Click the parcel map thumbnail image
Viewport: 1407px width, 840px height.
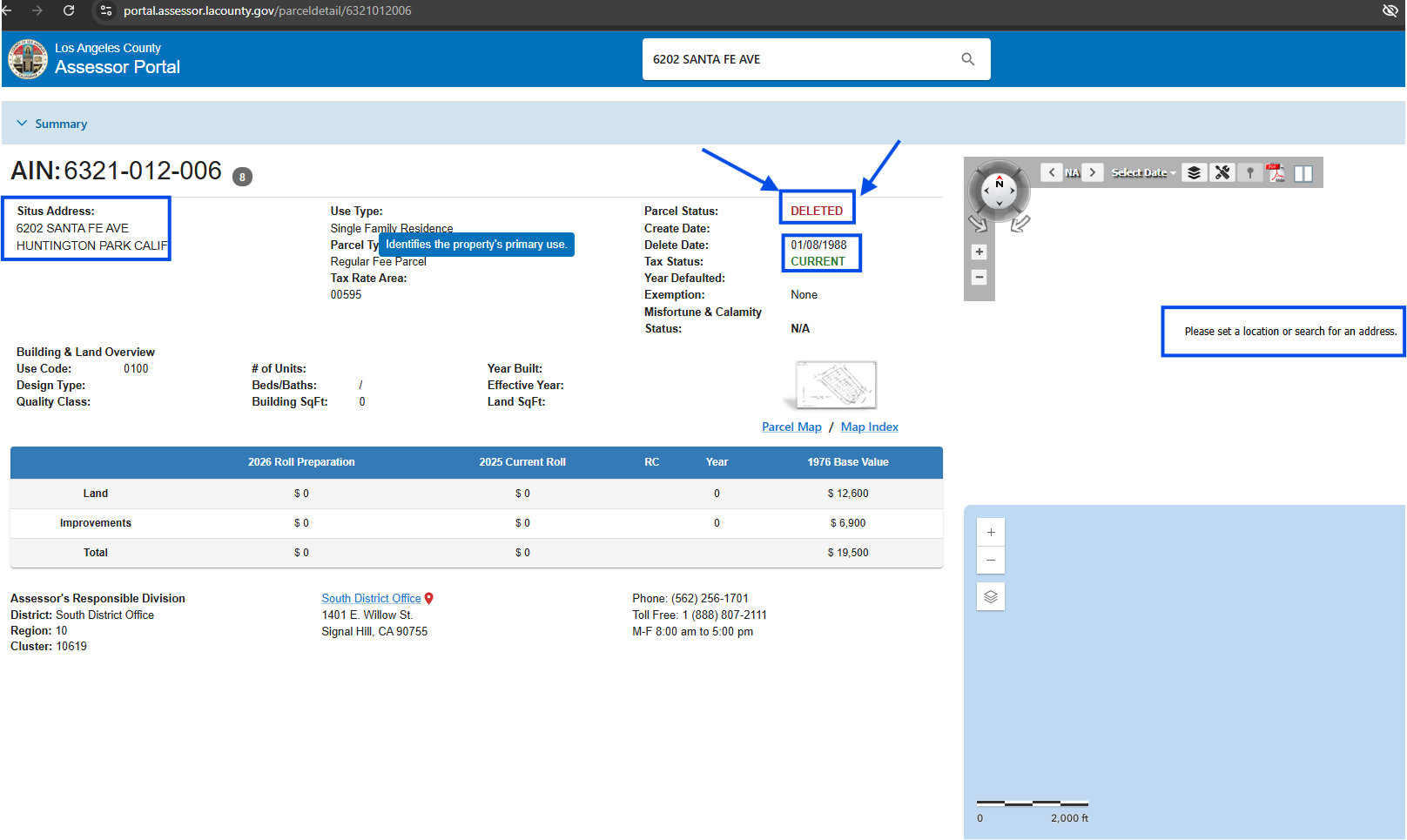[835, 385]
